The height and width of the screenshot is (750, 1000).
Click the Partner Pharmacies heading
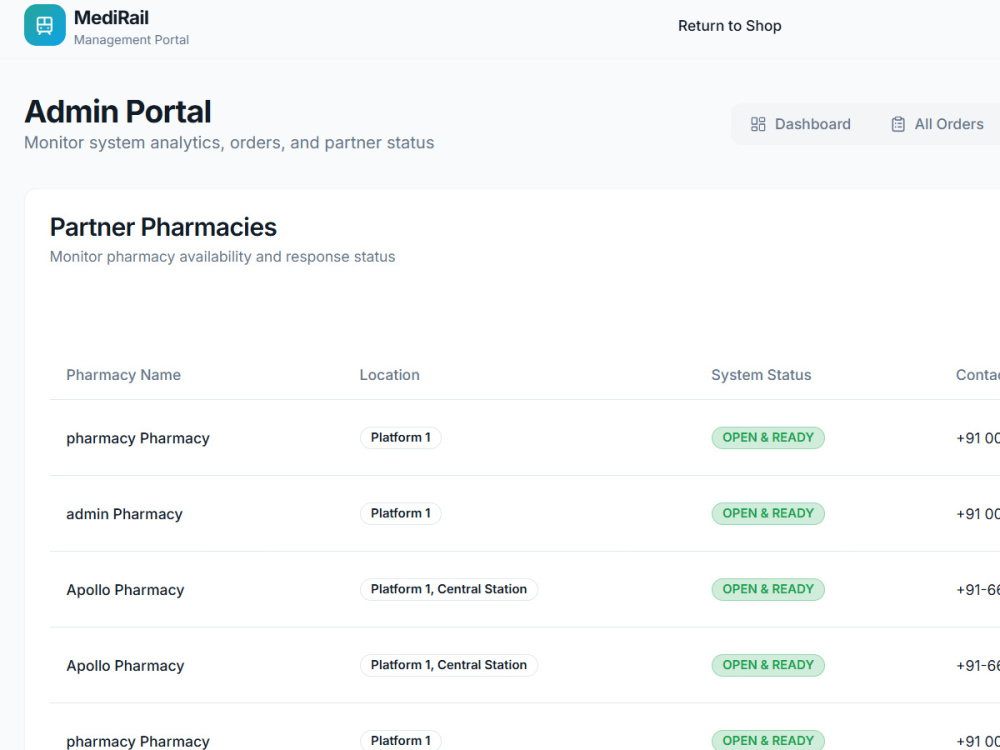163,227
